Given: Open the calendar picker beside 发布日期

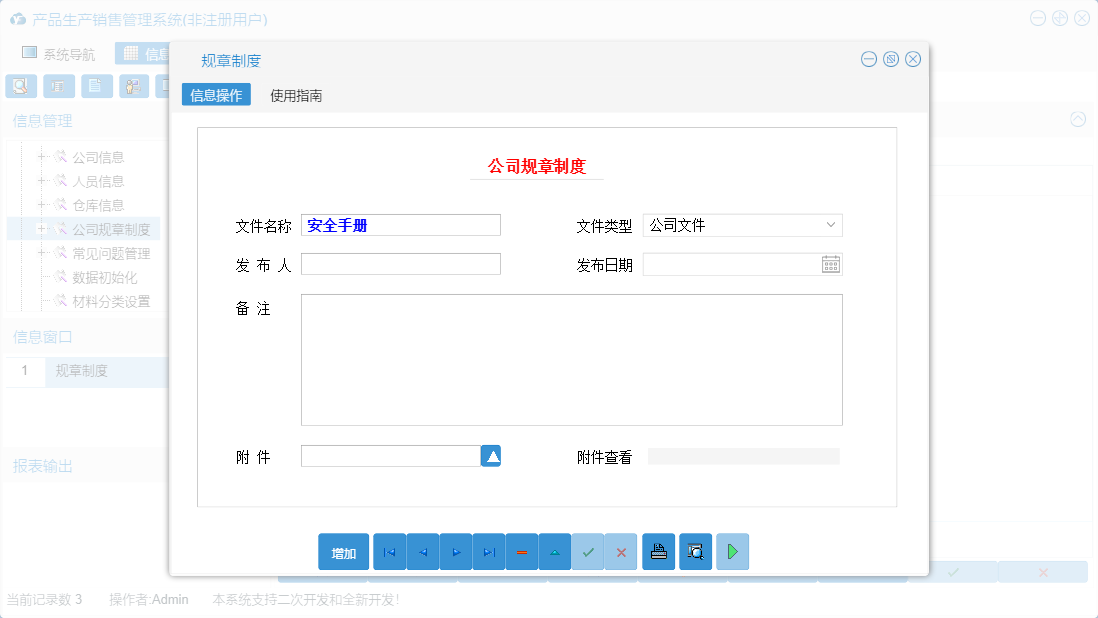Looking at the screenshot, I should (x=829, y=263).
